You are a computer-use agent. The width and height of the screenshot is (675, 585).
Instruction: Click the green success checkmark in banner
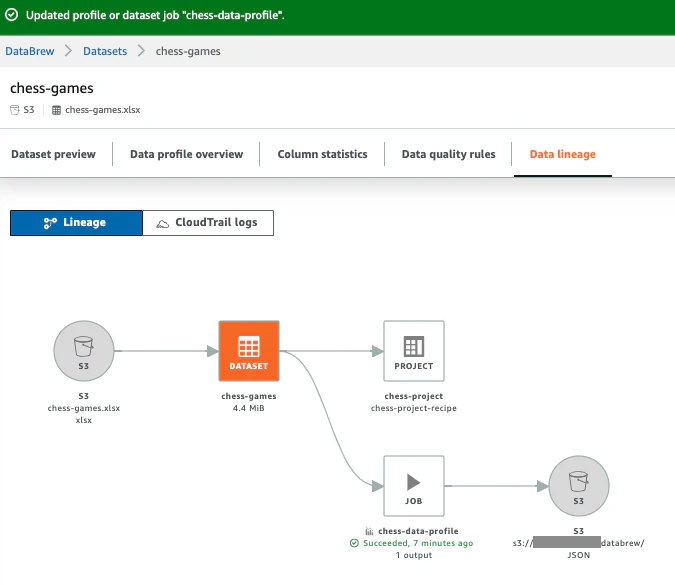pos(12,15)
